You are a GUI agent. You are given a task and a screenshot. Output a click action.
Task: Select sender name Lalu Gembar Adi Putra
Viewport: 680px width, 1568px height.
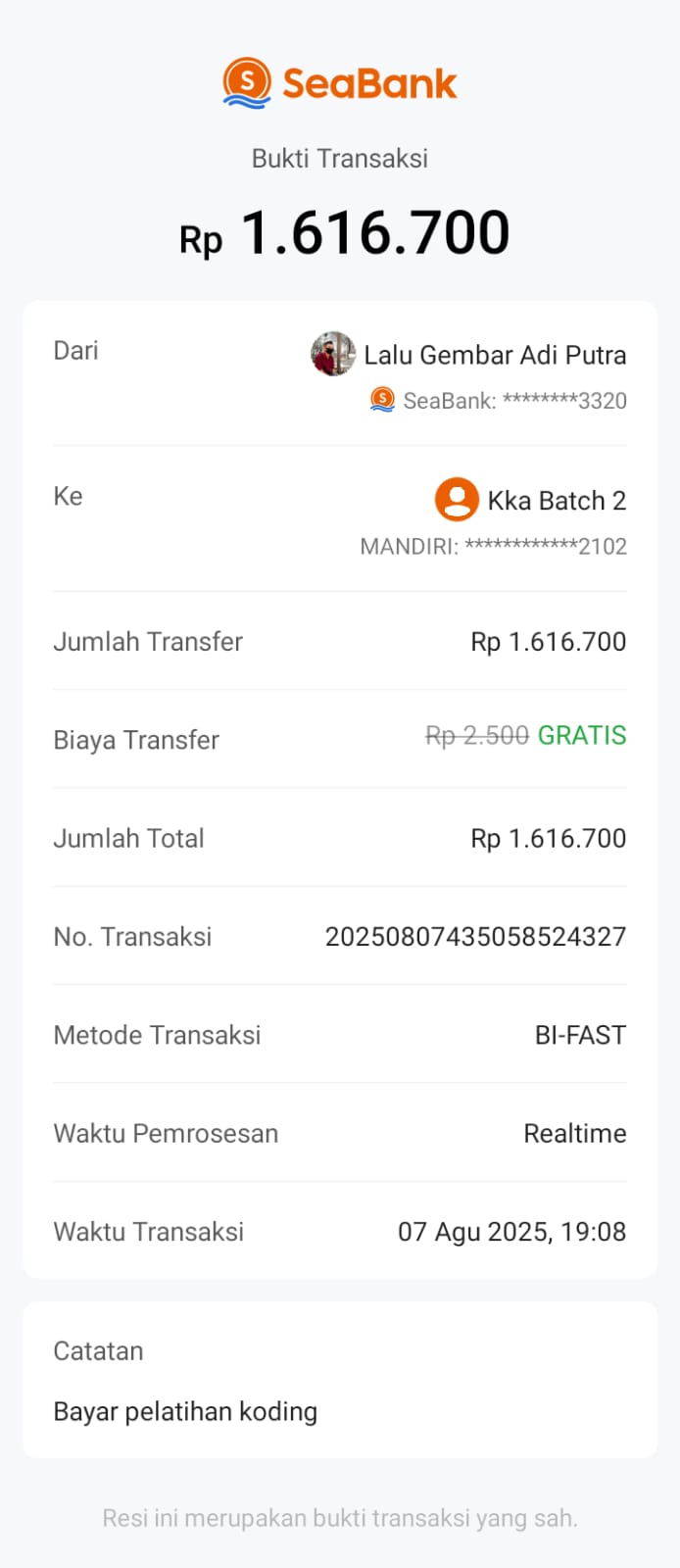tap(495, 355)
